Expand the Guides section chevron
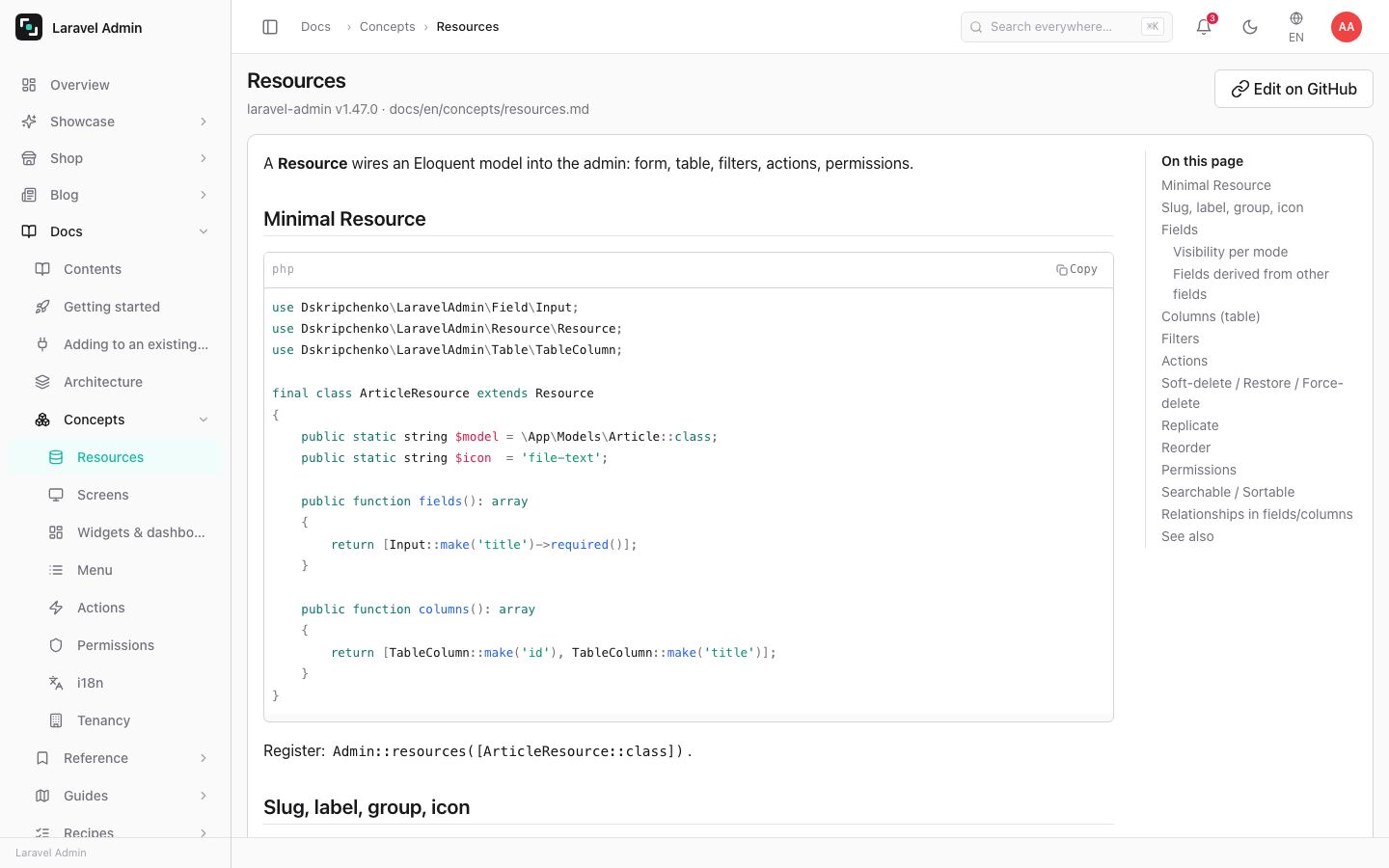 pos(204,796)
